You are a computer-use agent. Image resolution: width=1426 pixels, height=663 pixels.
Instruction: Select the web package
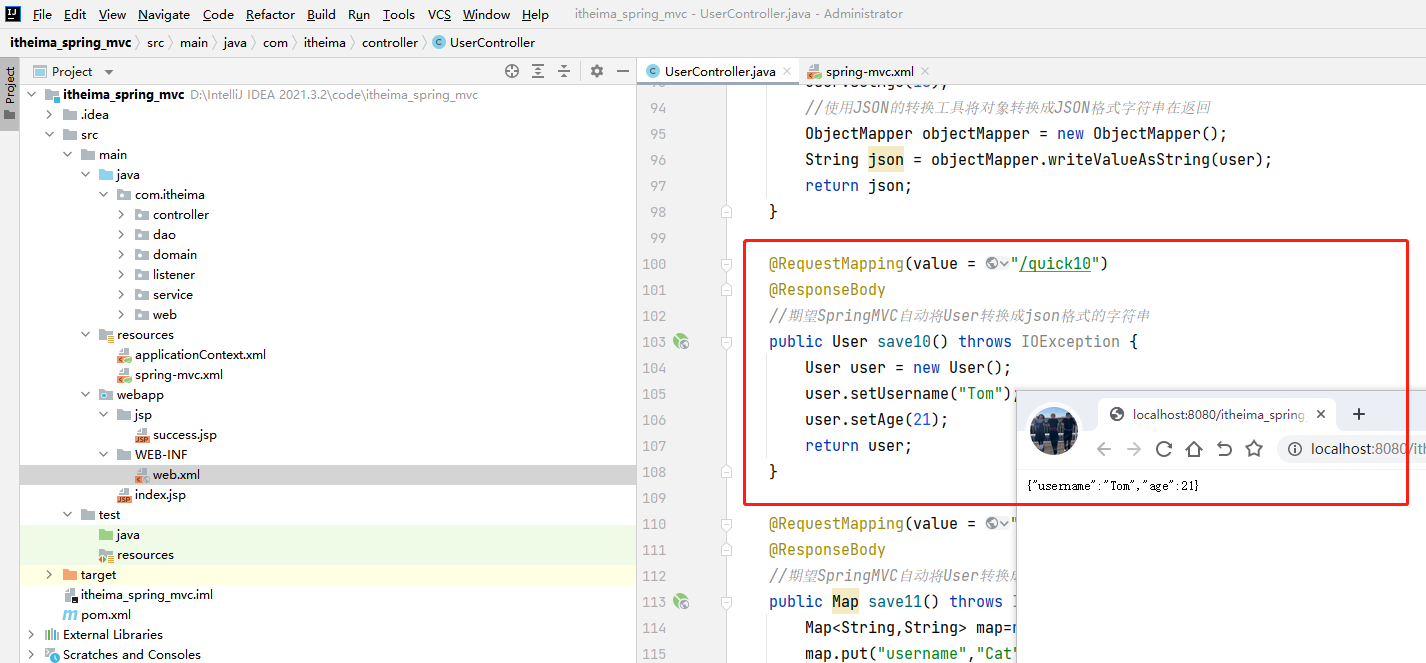(x=165, y=315)
